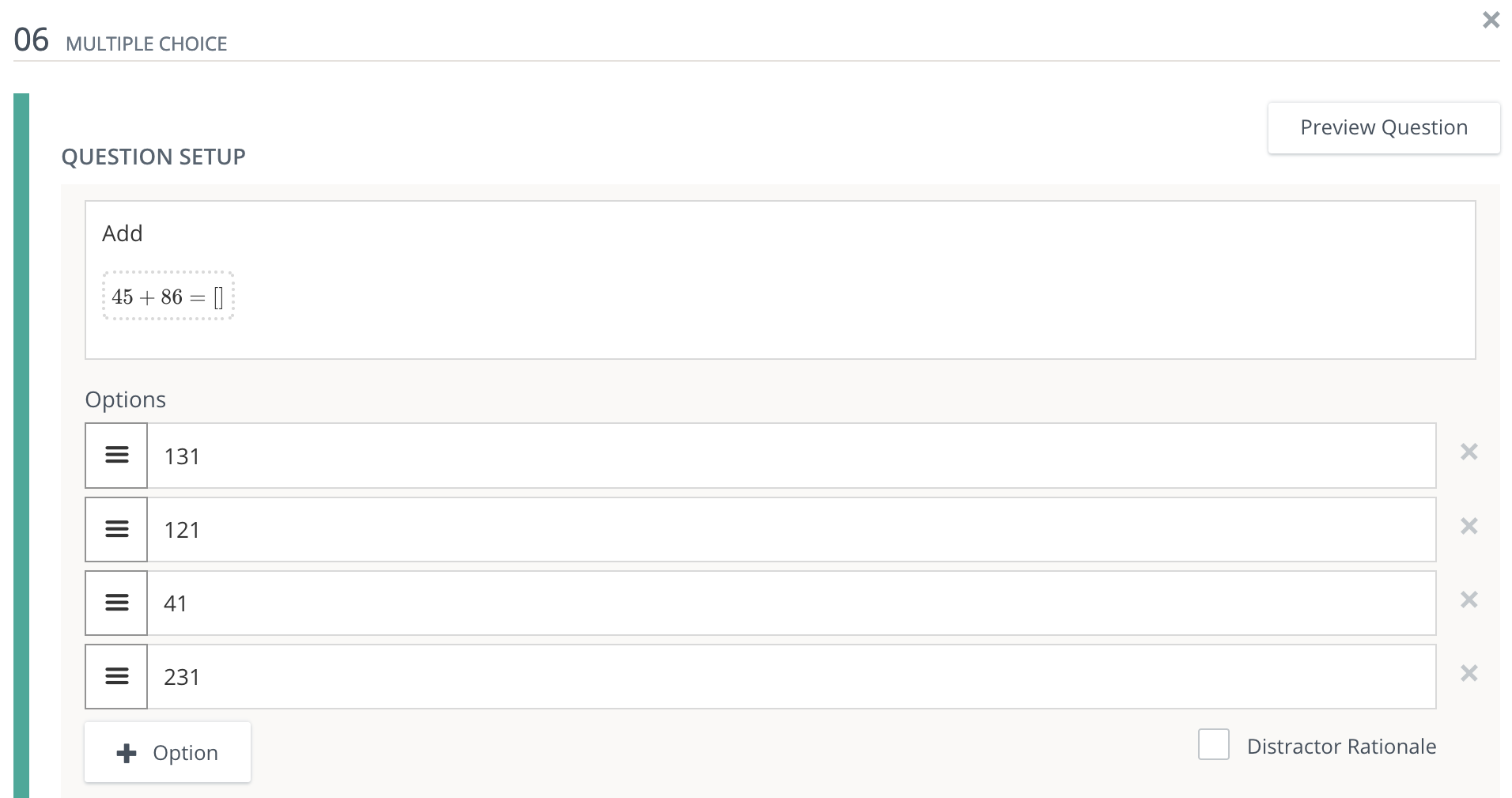Close the question editor
Viewport: 1512px width, 798px height.
[1491, 20]
